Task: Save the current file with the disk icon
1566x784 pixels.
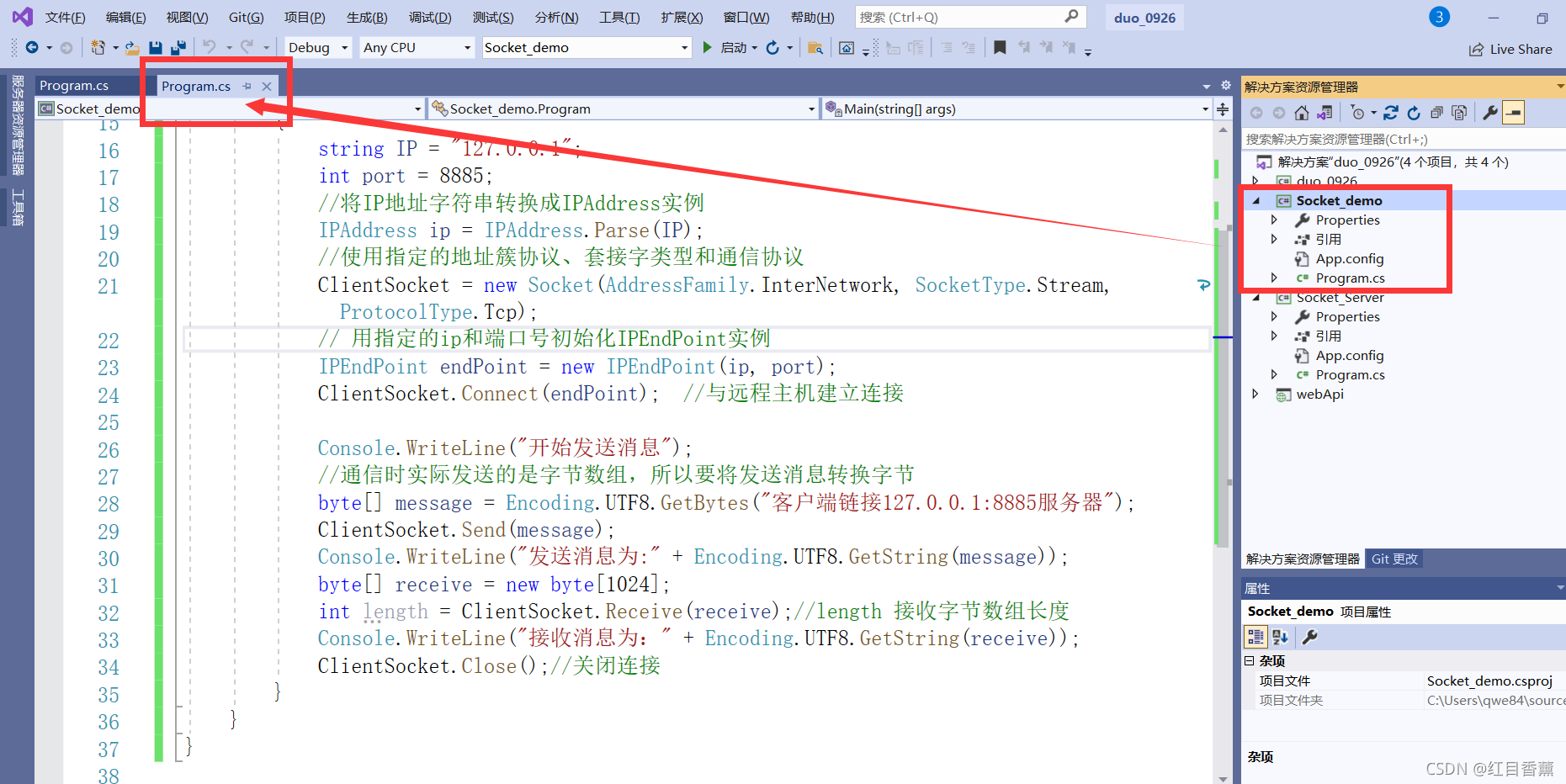Action: (156, 48)
